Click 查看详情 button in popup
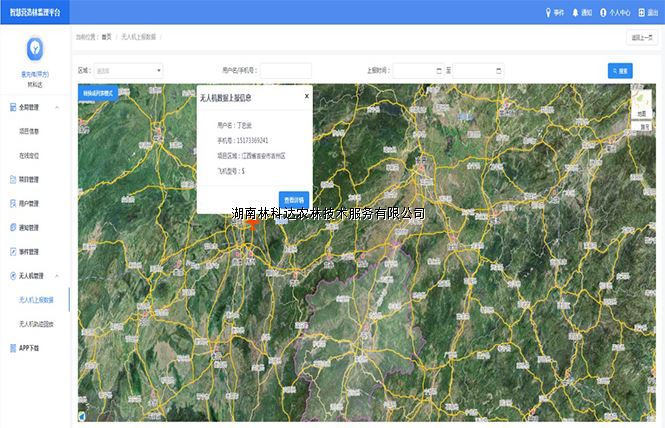The image size is (665, 428). click(x=294, y=200)
